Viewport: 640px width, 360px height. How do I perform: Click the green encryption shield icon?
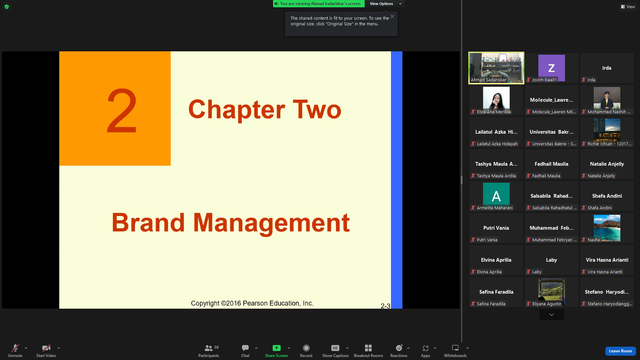click(x=7, y=7)
